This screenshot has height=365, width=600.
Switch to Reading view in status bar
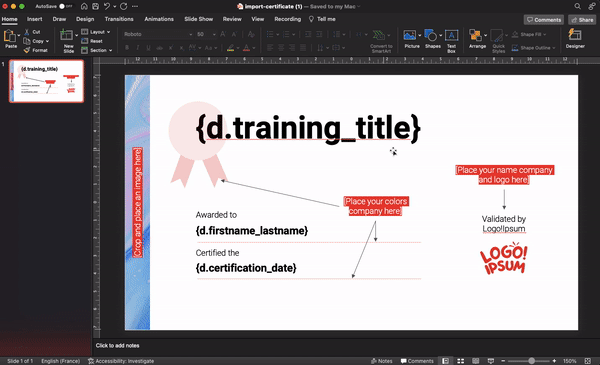click(476, 361)
